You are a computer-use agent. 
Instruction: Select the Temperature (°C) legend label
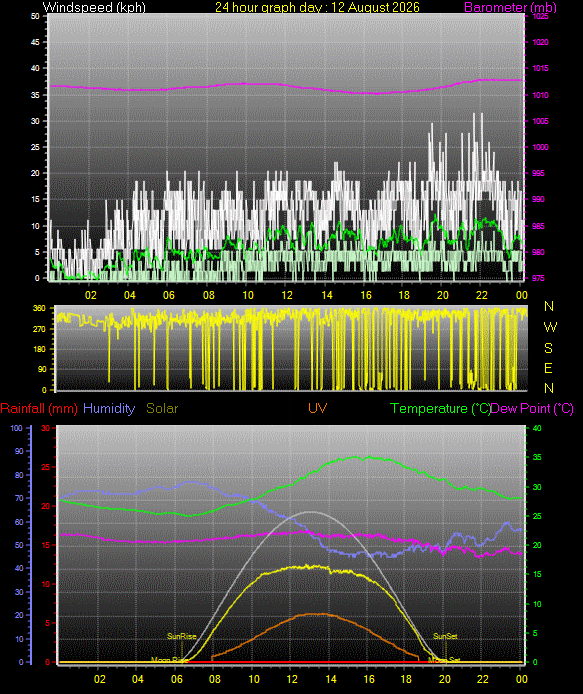tap(440, 408)
